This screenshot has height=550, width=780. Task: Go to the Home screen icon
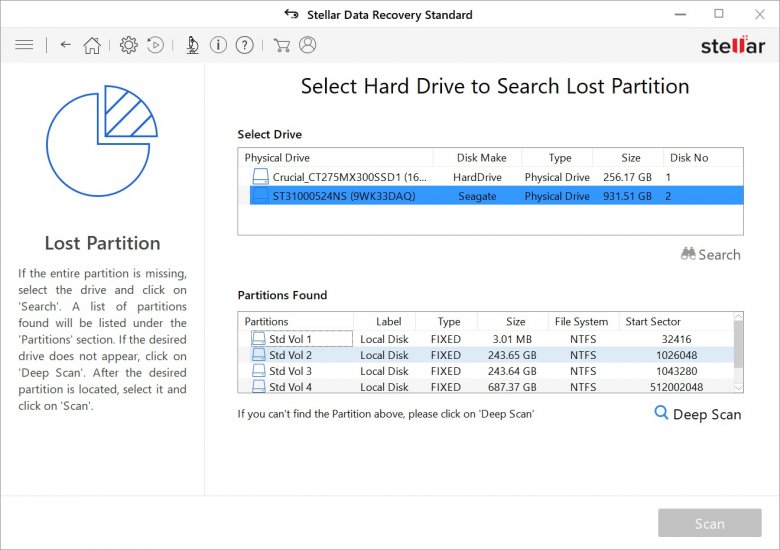tap(92, 45)
